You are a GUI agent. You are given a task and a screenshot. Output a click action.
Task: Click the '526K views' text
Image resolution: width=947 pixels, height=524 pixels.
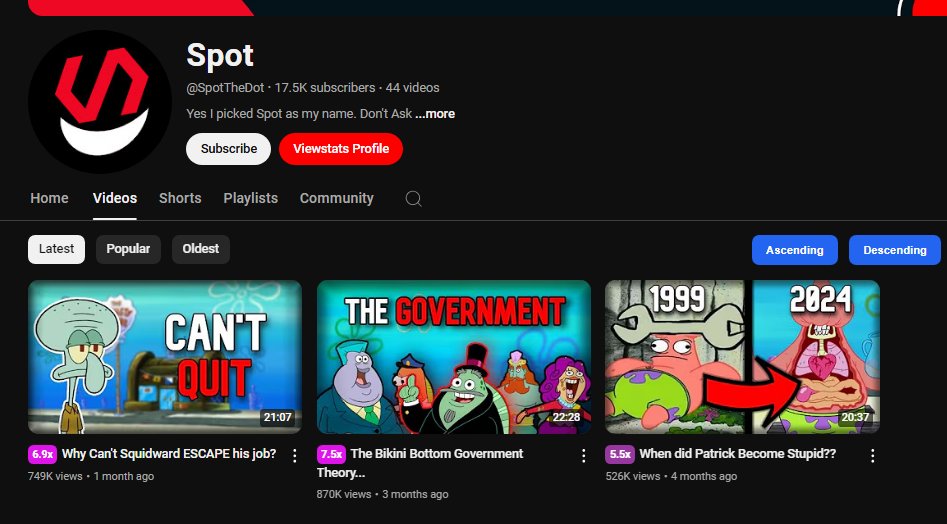[633, 476]
